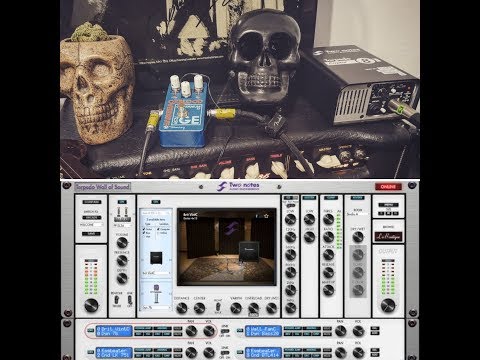
Task: Click the input level knob
Action: (x=91, y=305)
